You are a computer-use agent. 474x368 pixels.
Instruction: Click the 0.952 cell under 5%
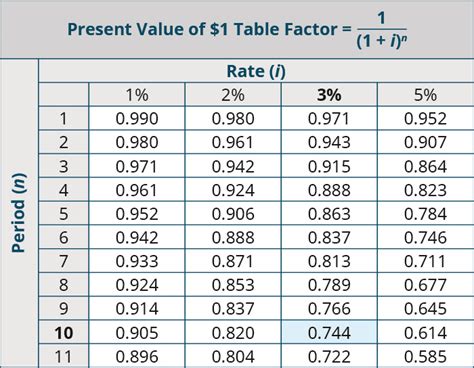(x=426, y=118)
